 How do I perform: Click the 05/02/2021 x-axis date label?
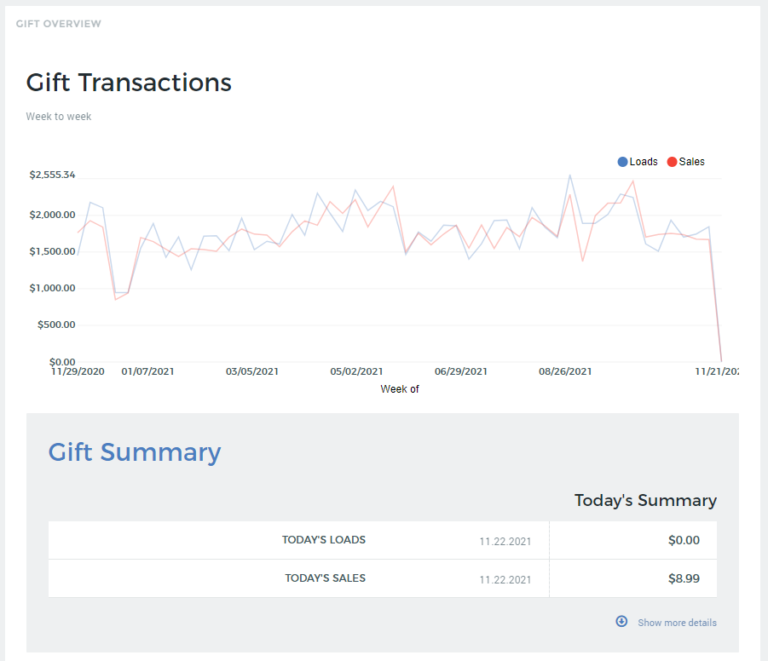point(357,372)
